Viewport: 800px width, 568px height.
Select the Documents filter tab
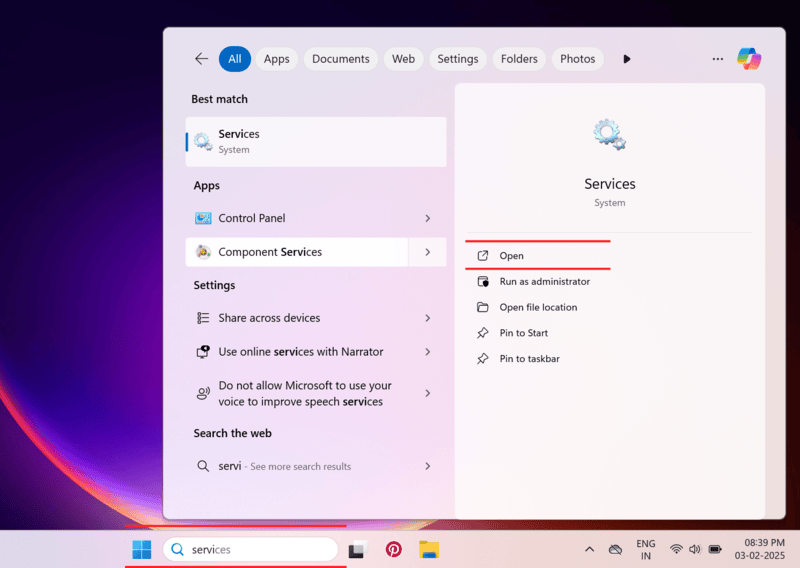(340, 59)
